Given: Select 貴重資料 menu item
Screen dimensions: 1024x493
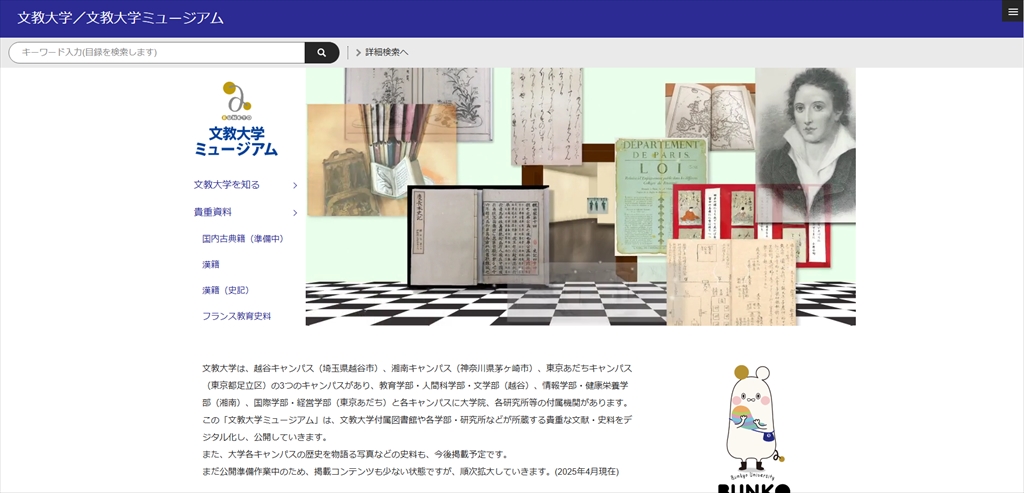Looking at the screenshot, I should point(213,212).
